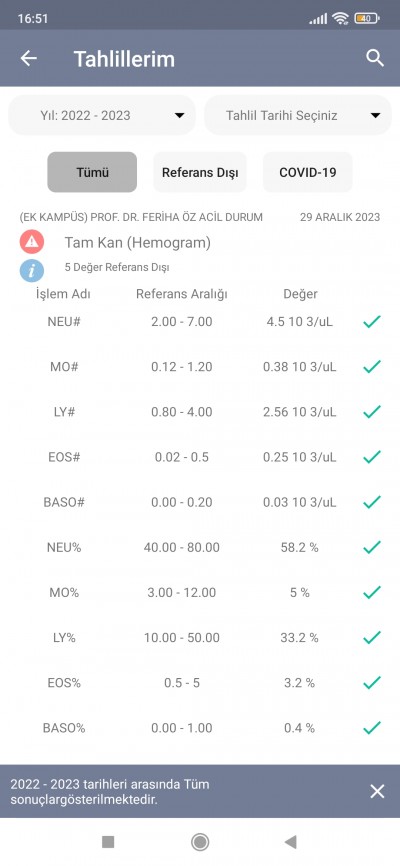Screen dimensions: 400x866
Task: Tap the Android back triangle button
Action: click(290, 842)
